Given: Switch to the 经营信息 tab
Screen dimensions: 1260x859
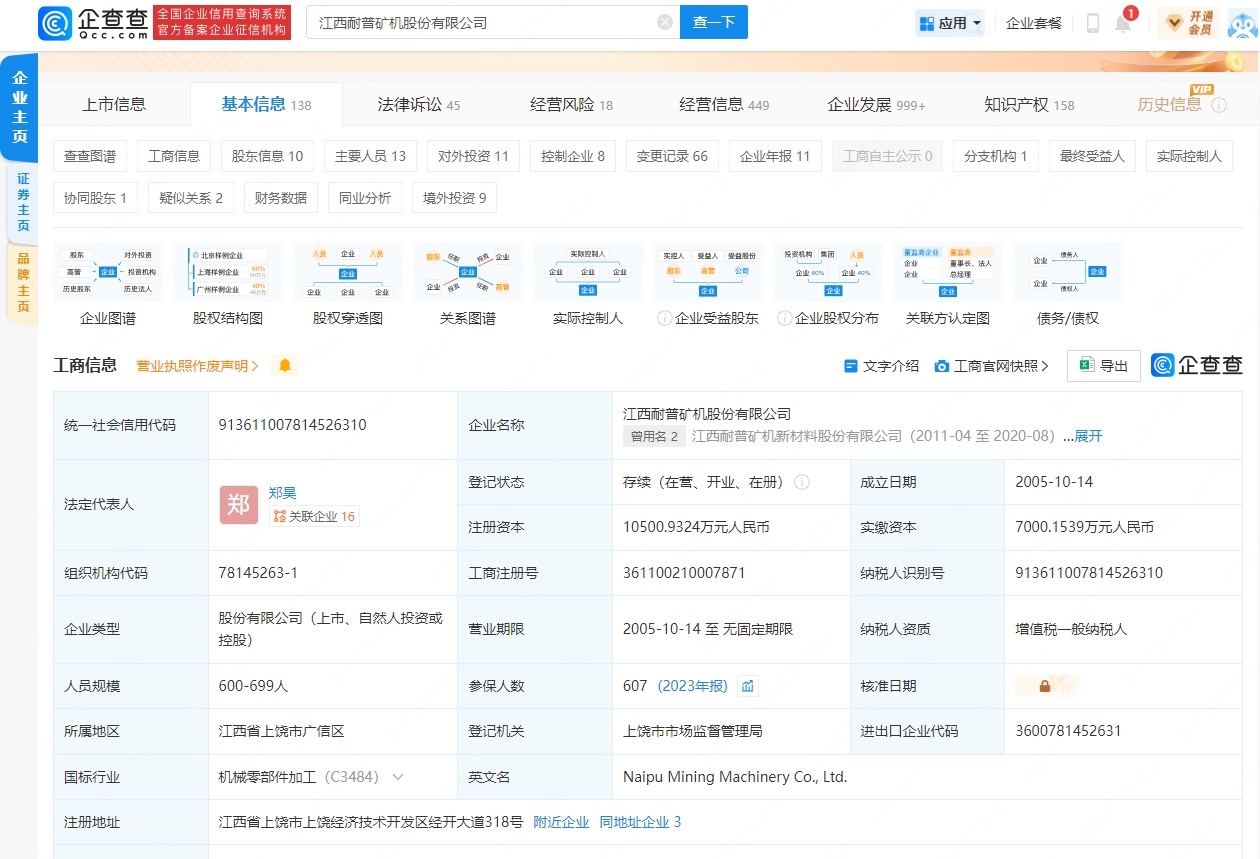Looking at the screenshot, I should pyautogui.click(x=724, y=105).
